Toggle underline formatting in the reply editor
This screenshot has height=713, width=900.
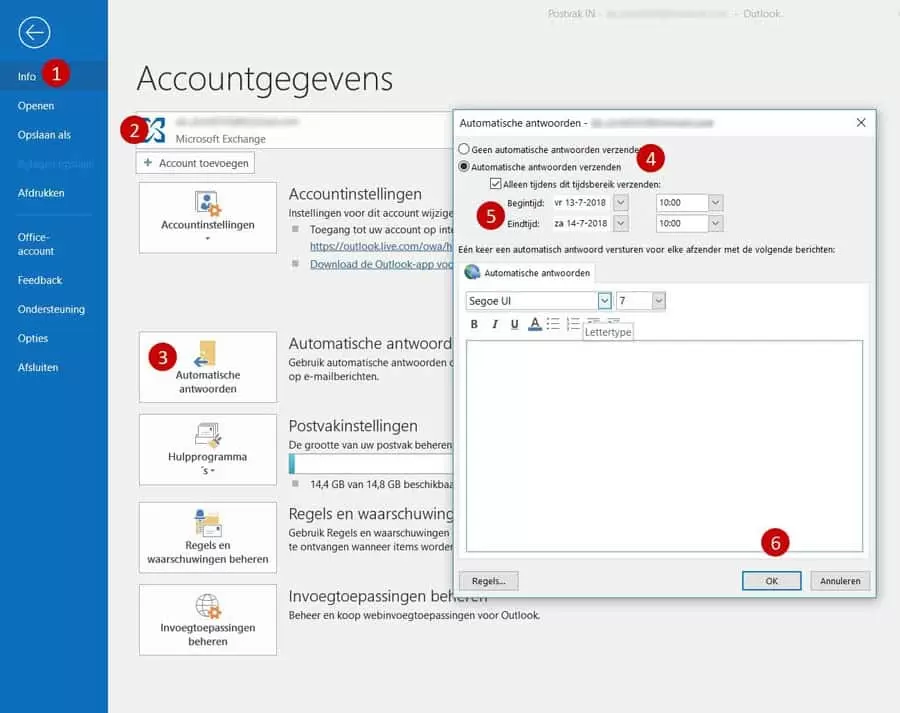[514, 324]
